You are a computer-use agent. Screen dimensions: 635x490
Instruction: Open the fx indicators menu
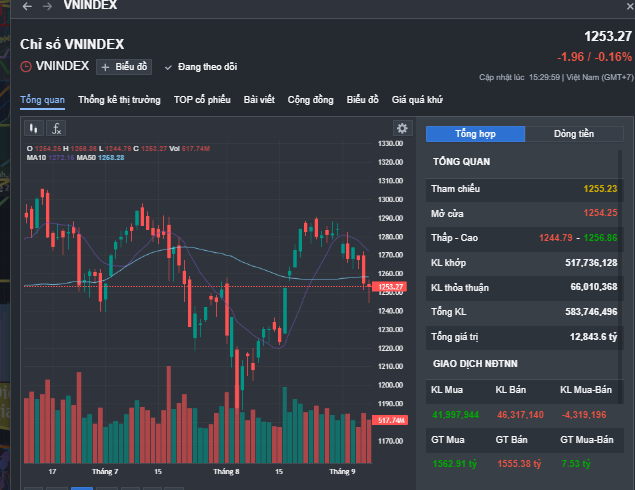pos(57,128)
